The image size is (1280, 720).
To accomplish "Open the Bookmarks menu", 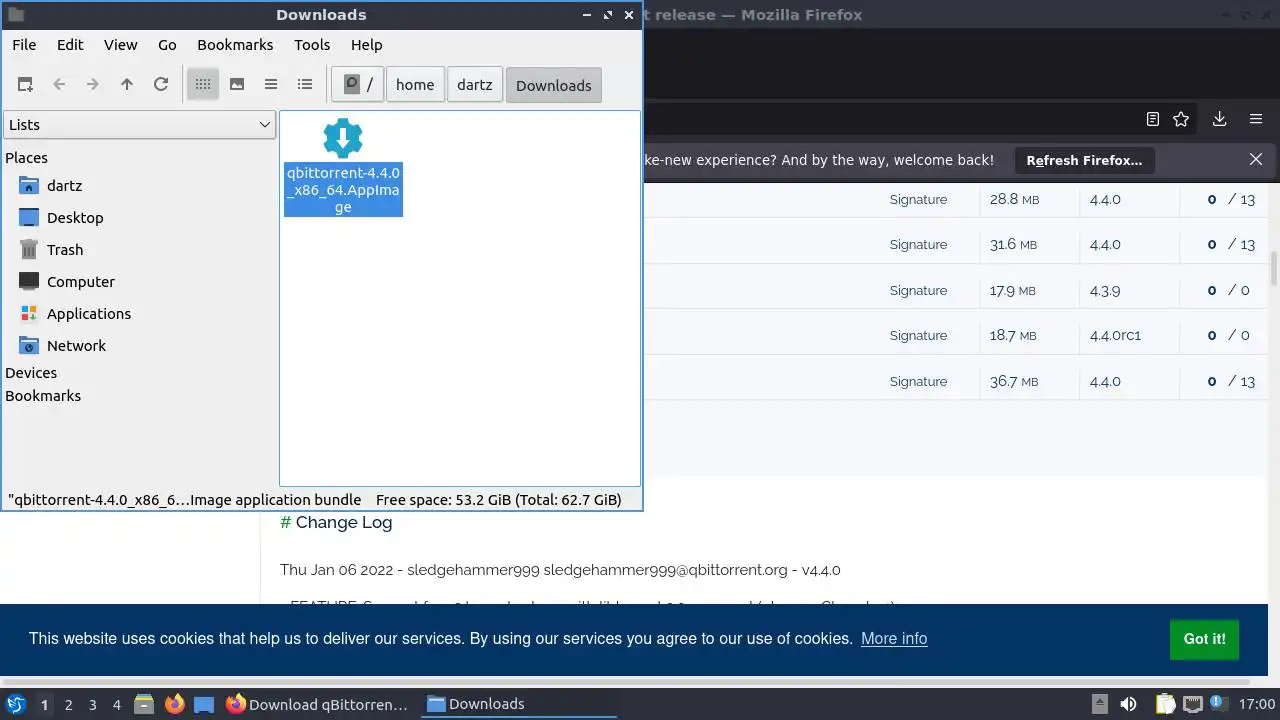I will click(x=235, y=45).
